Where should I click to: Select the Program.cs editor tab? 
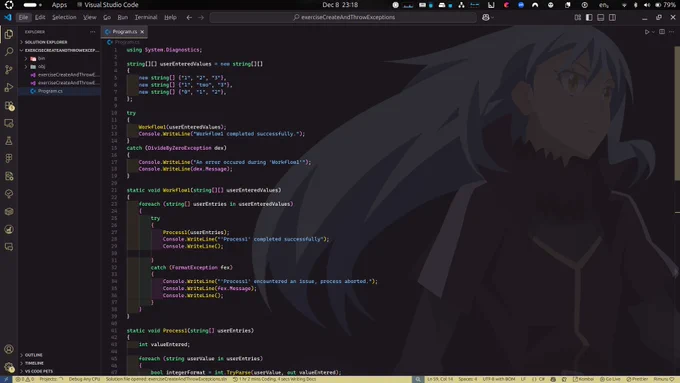pyautogui.click(x=124, y=32)
